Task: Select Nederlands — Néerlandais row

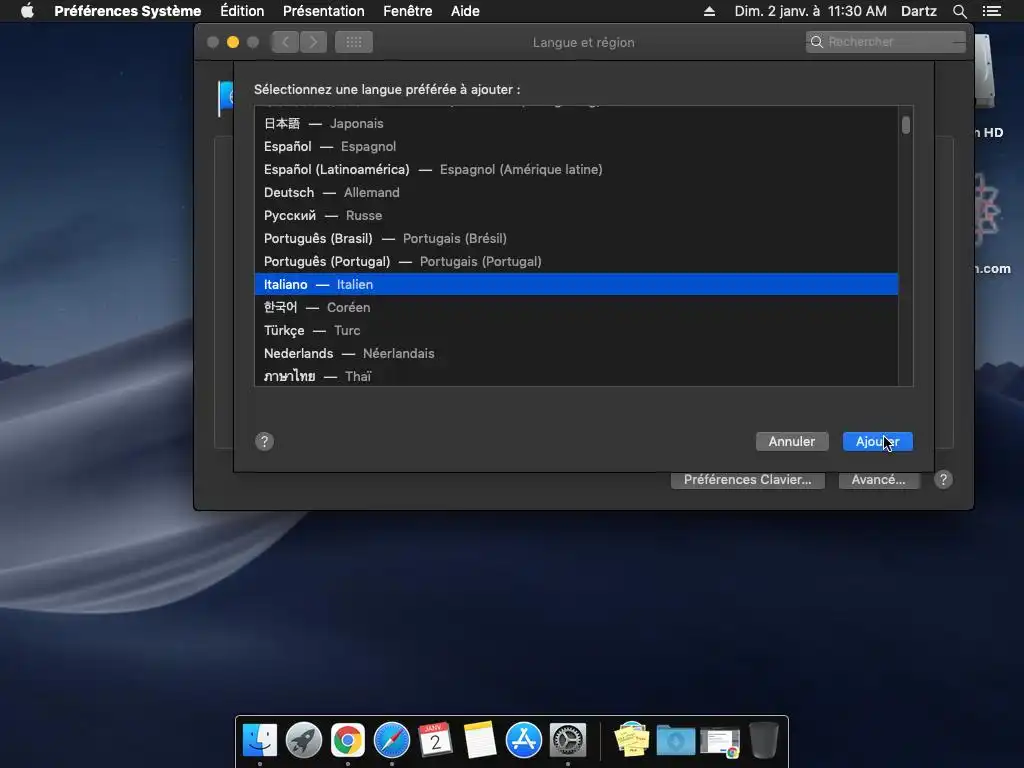Action: coord(576,353)
